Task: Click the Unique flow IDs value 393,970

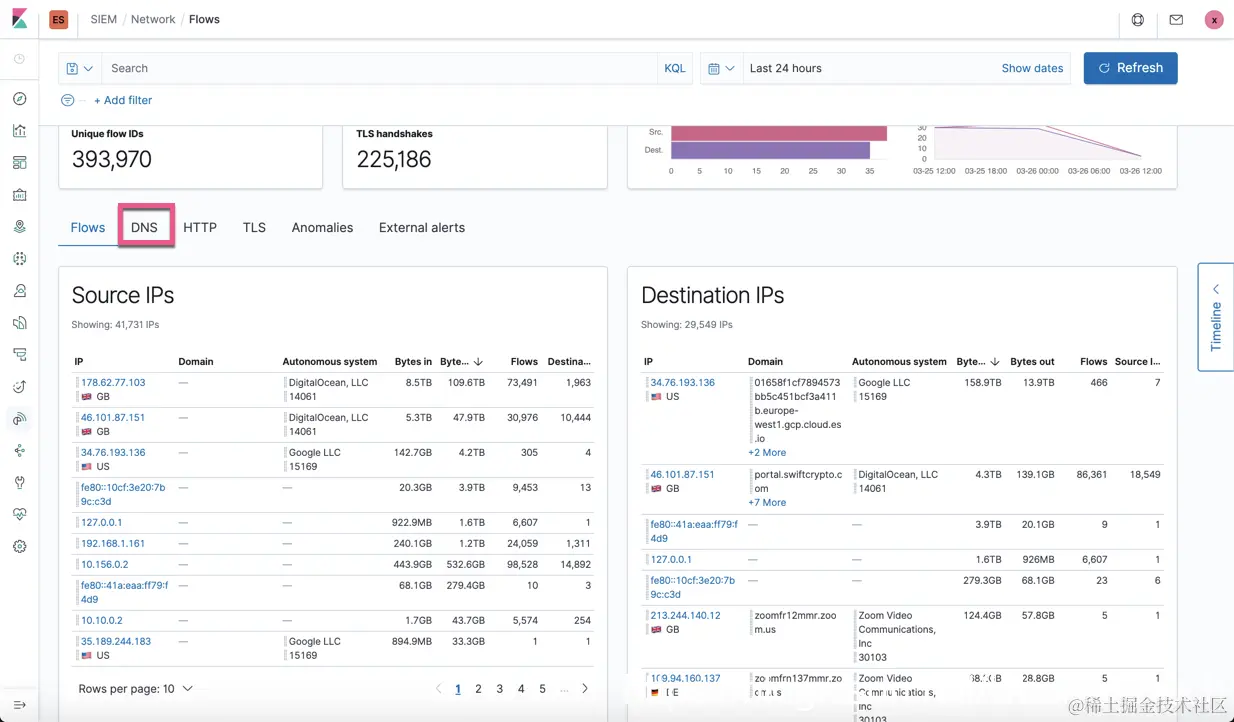Action: (112, 159)
